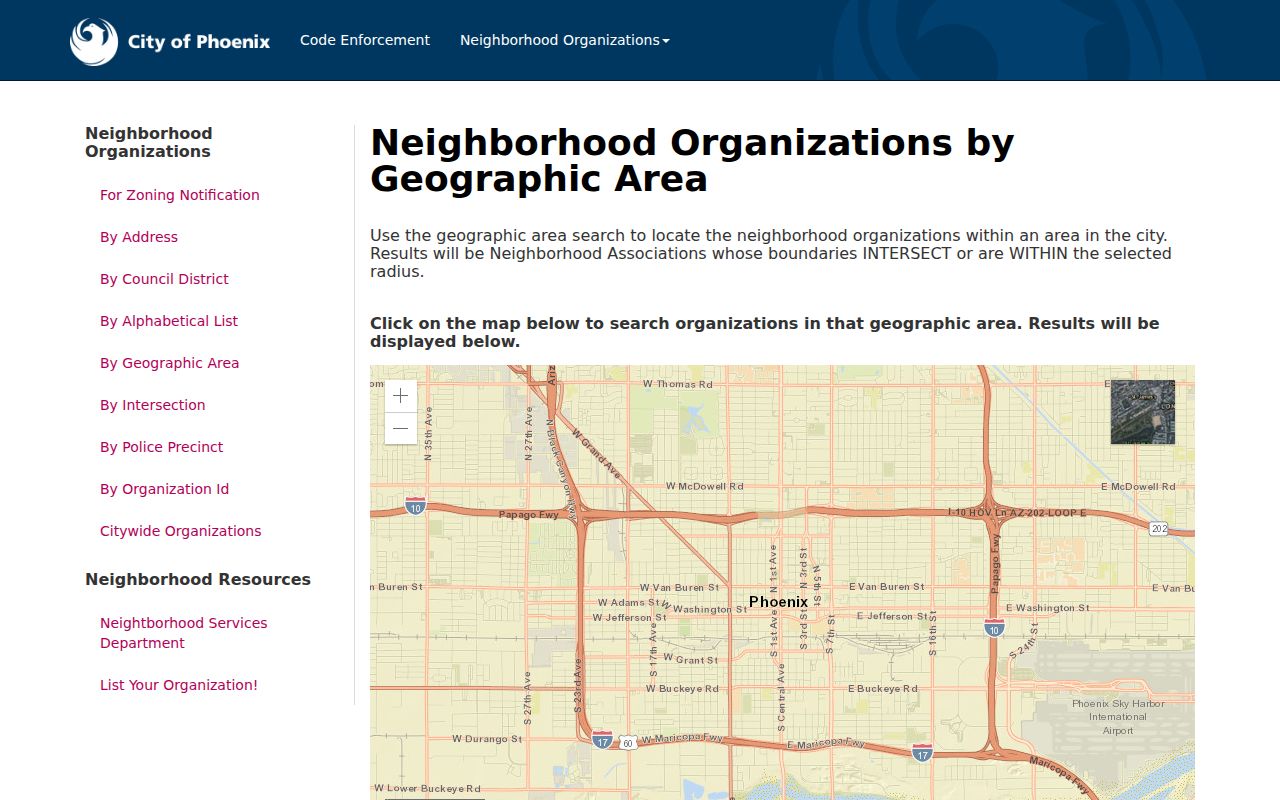Select By Police Precinct link
This screenshot has height=800, width=1280.
click(x=162, y=447)
